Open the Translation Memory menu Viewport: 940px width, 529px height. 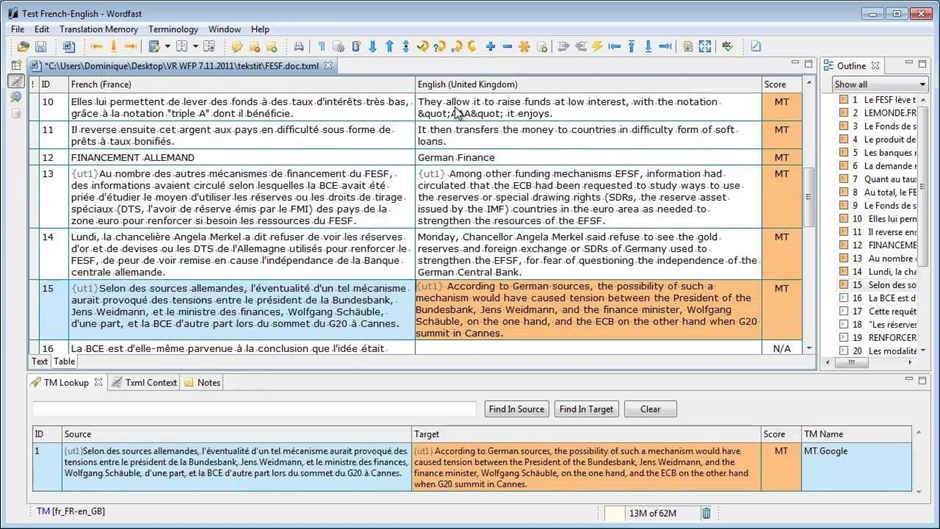pos(98,29)
